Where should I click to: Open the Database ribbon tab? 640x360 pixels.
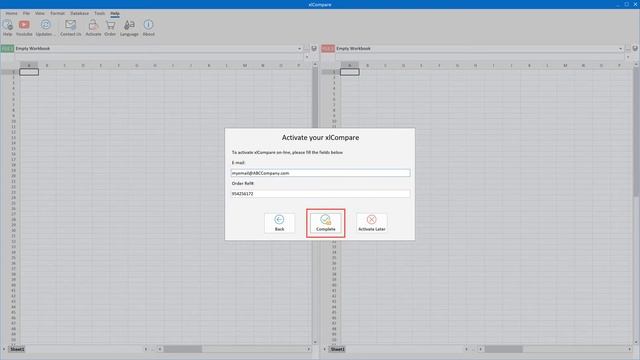(x=80, y=13)
